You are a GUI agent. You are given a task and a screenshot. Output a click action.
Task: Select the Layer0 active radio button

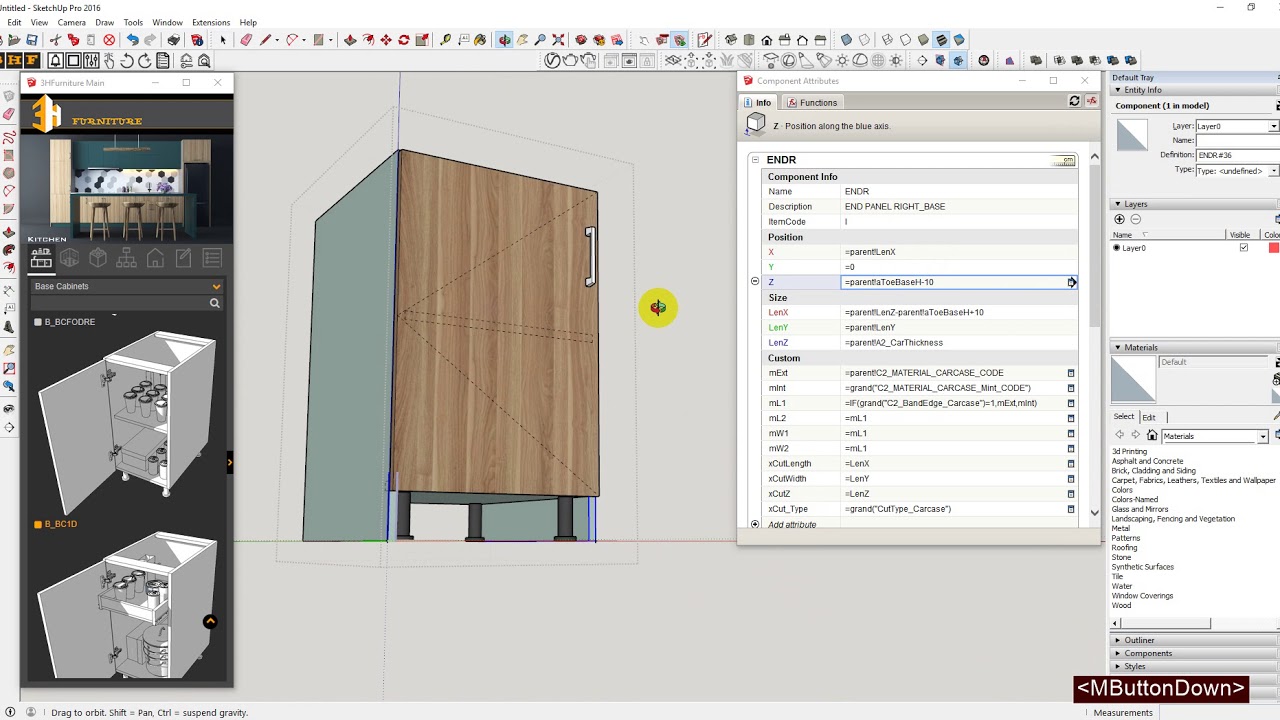pyautogui.click(x=1117, y=248)
